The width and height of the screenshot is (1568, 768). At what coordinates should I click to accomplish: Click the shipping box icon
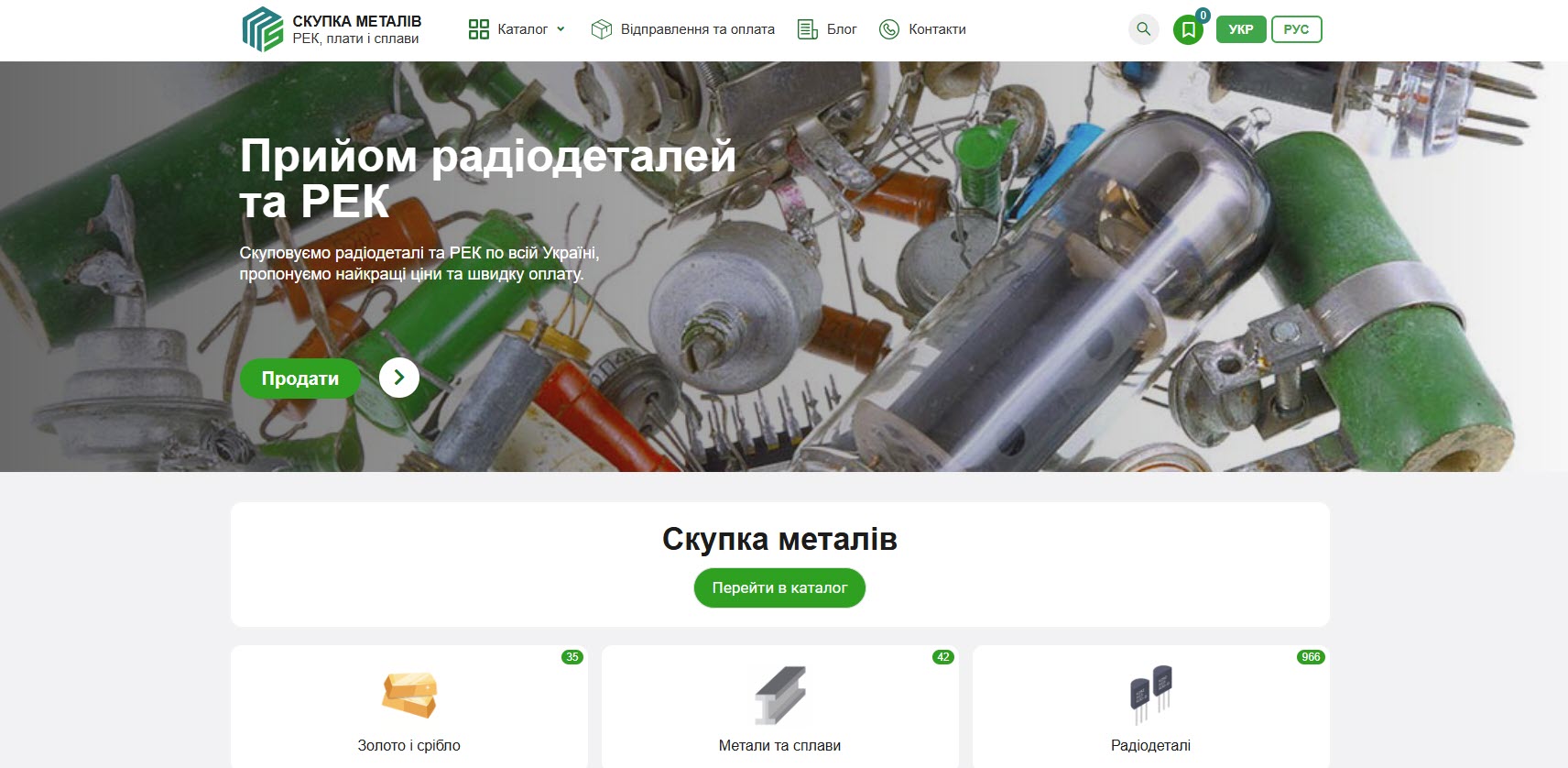[x=601, y=29]
